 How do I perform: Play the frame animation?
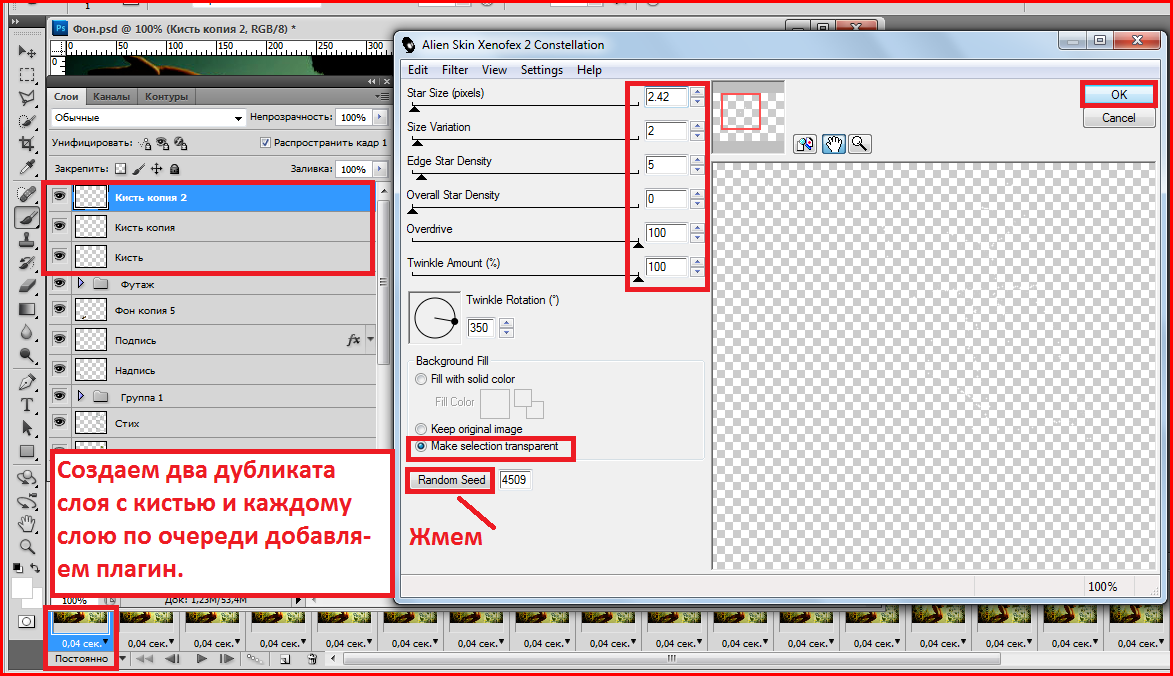click(x=201, y=659)
